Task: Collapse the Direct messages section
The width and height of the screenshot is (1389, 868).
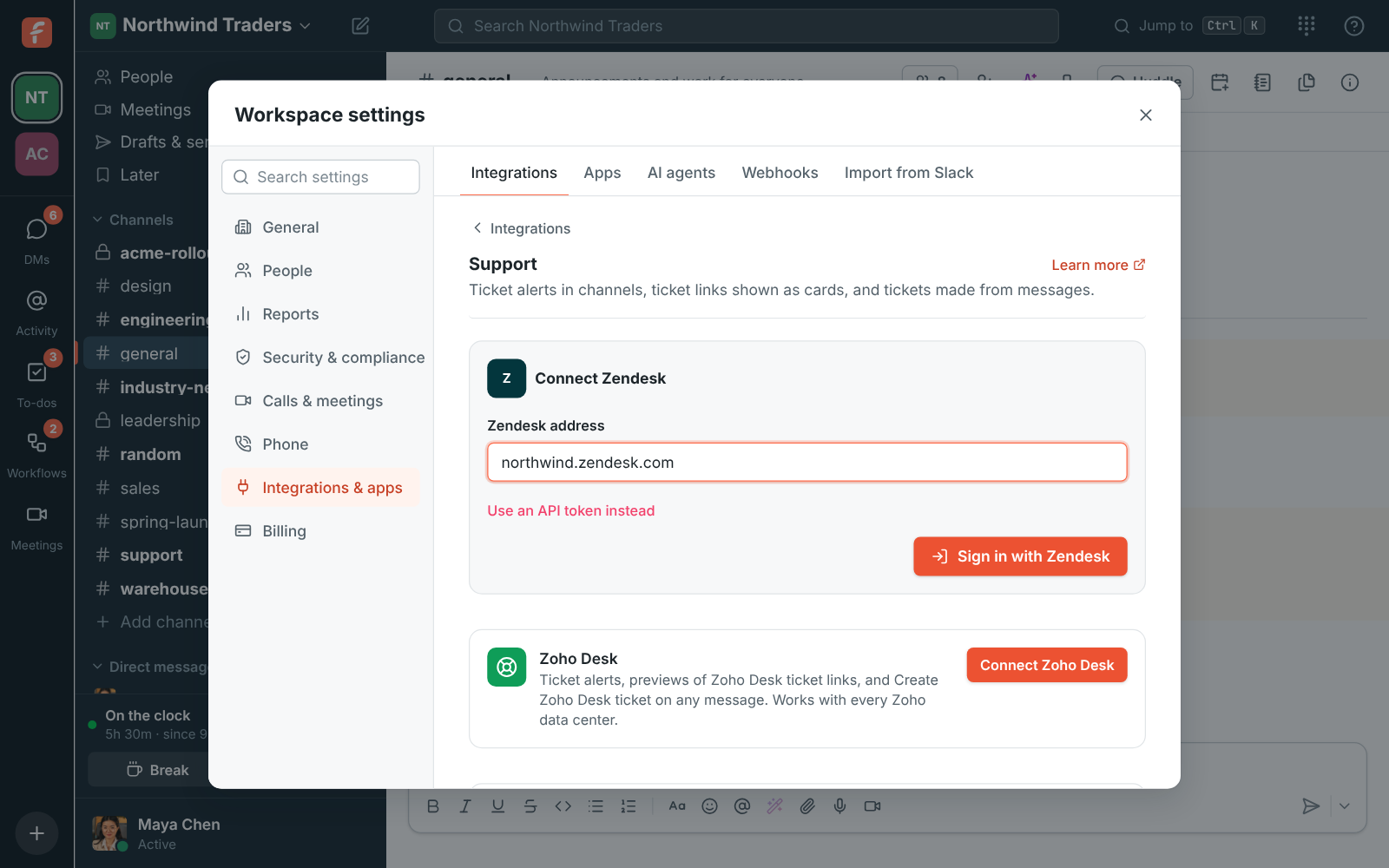Action: tap(149, 667)
